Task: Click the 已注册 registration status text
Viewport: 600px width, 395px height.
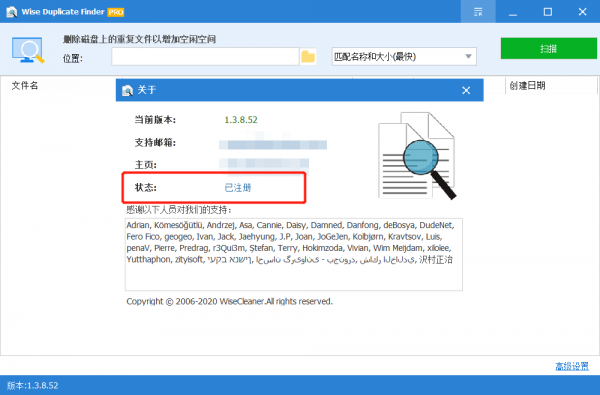Action: point(238,188)
